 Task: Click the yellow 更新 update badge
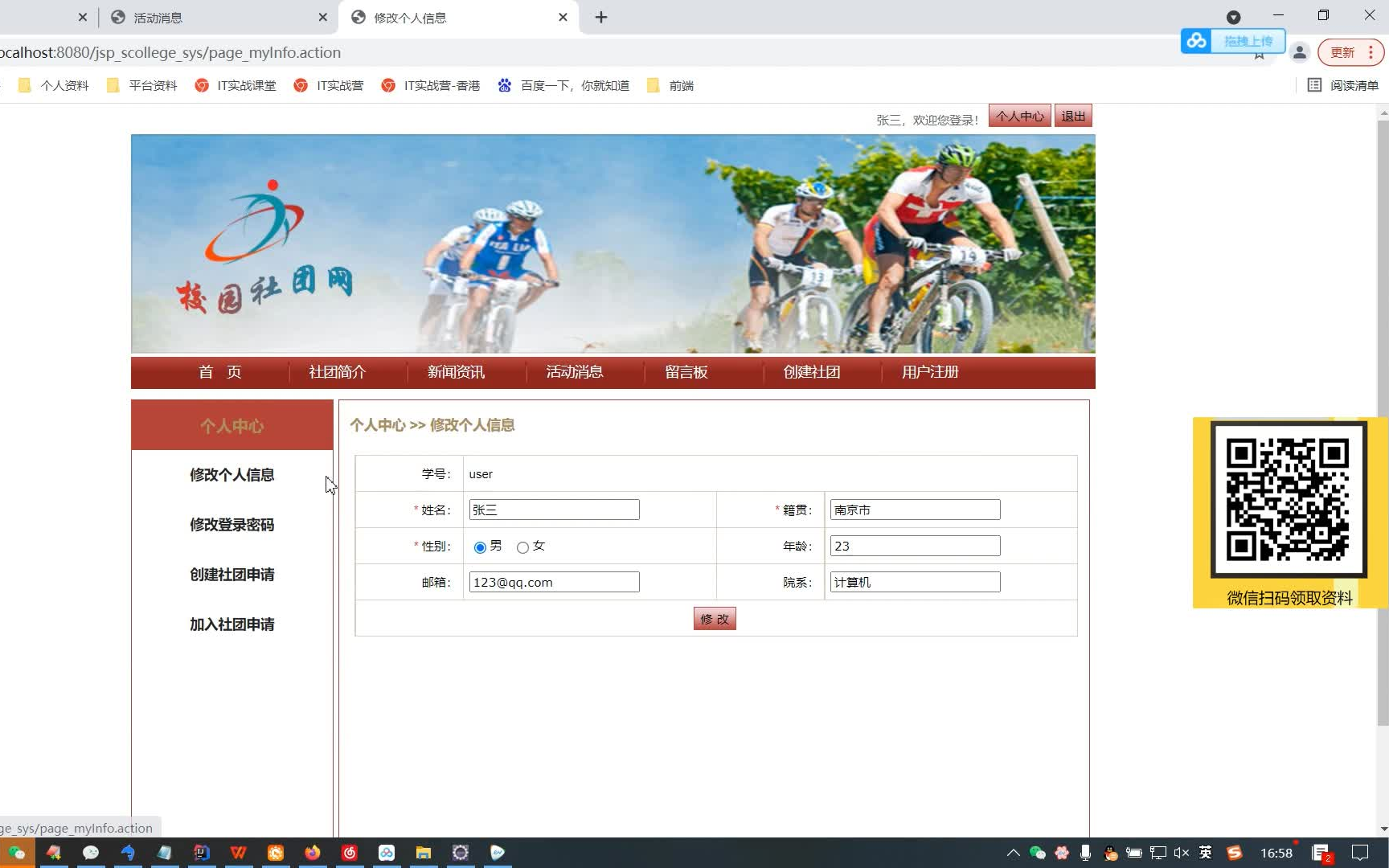[x=1343, y=51]
